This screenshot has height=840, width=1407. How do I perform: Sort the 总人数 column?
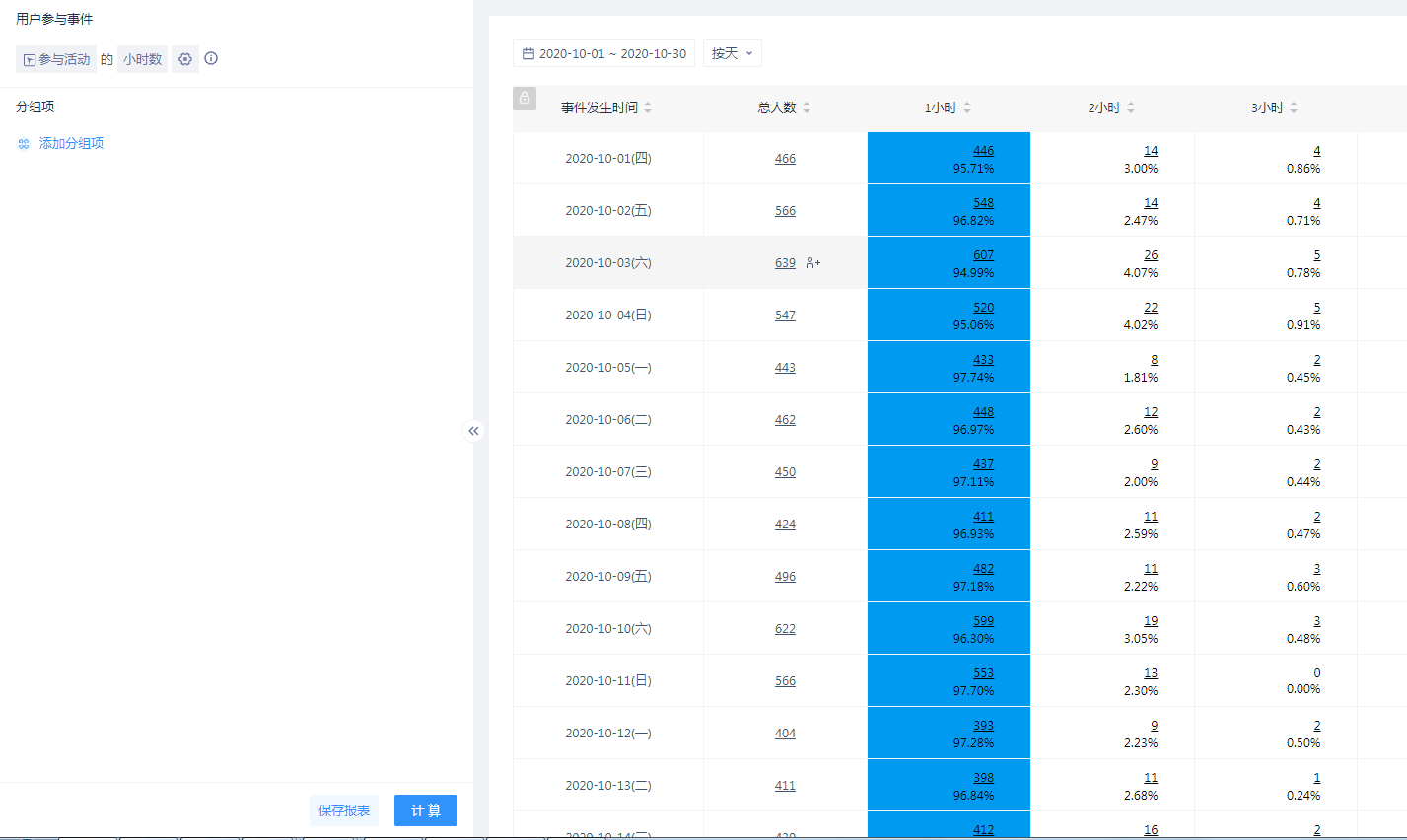click(x=807, y=107)
